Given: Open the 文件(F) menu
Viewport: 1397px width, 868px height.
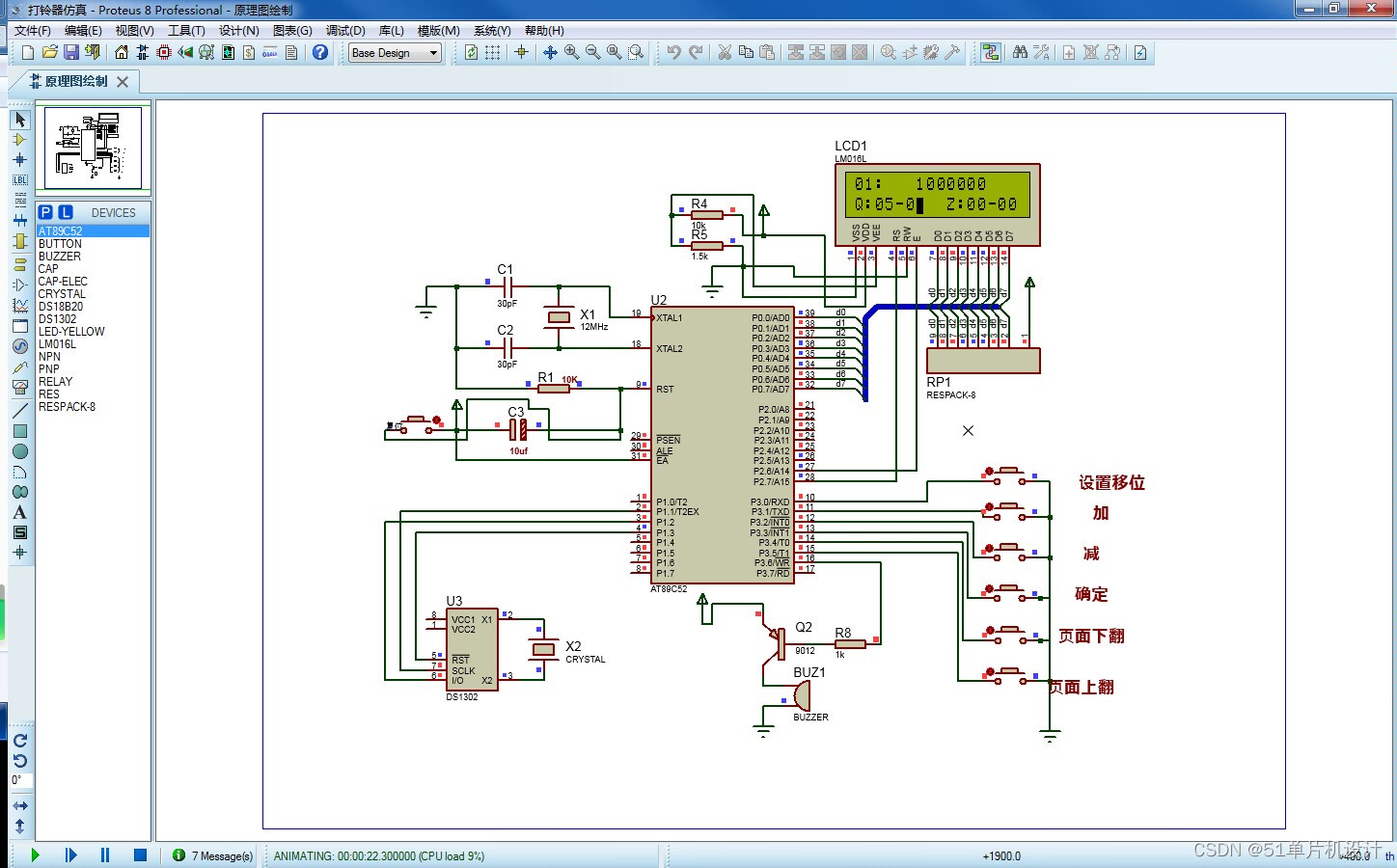Looking at the screenshot, I should pyautogui.click(x=33, y=31).
